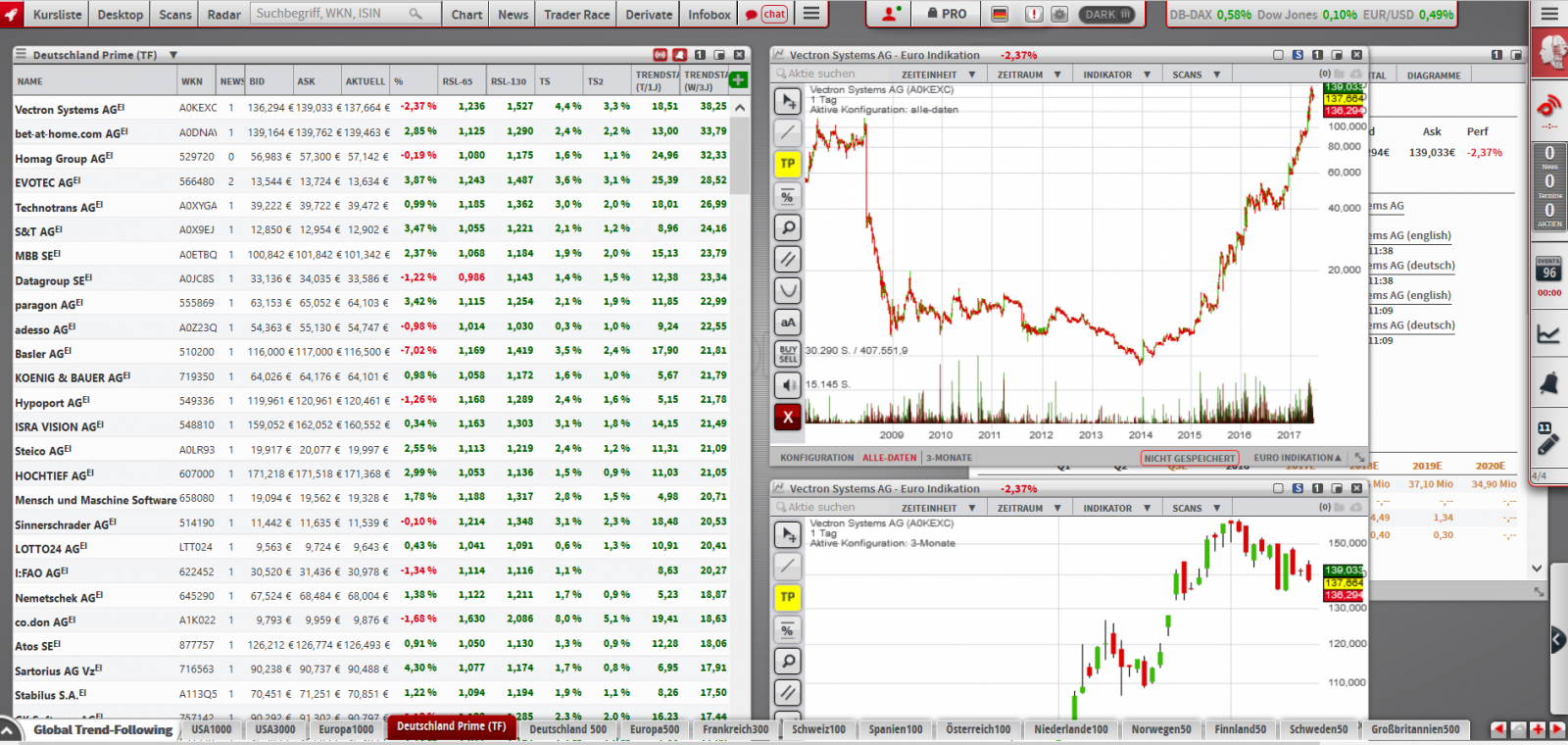Select parallel lines tool in upper chart
The height and width of the screenshot is (745, 1568).
[788, 259]
